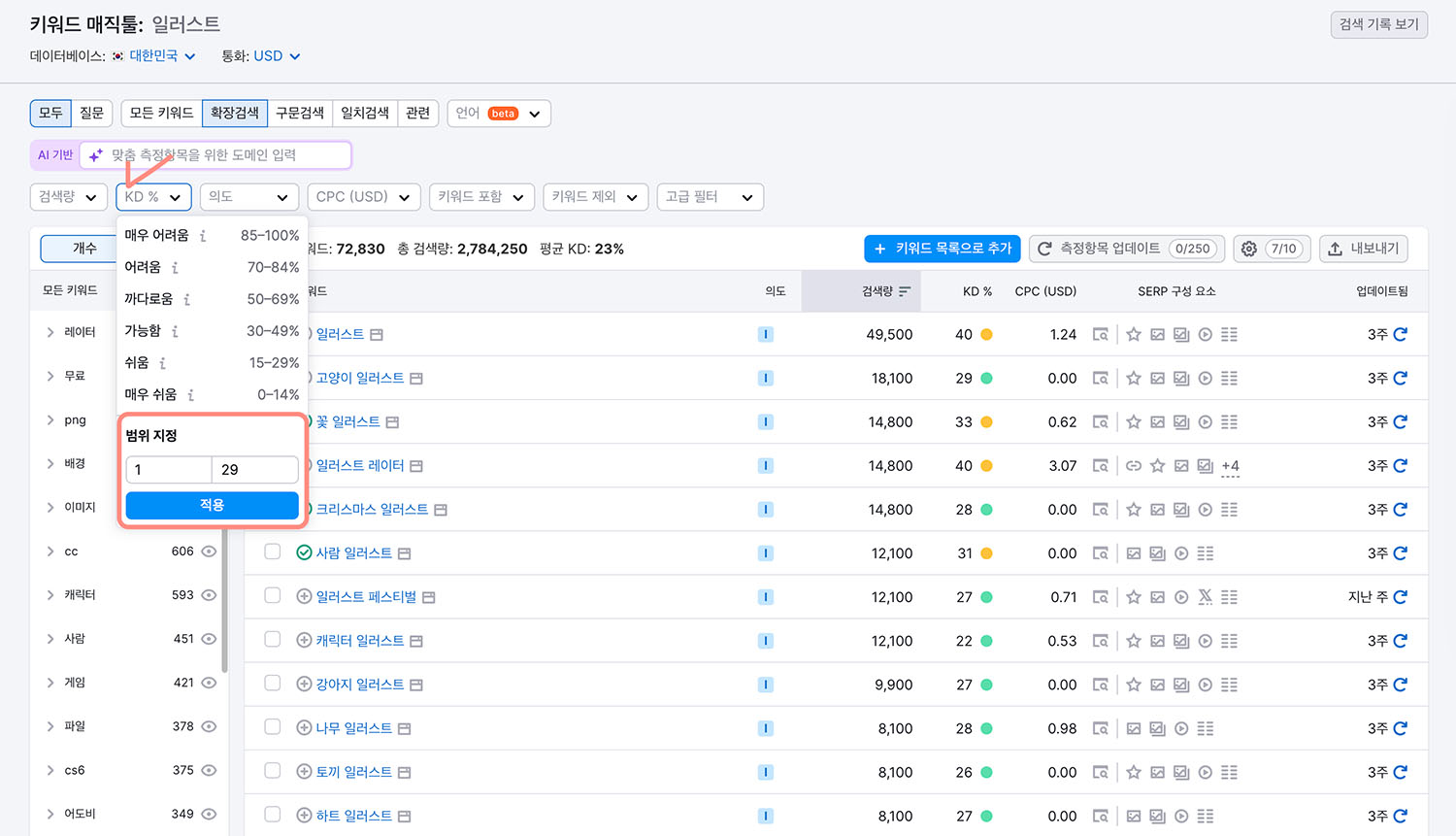Viewport: 1456px width, 836px height.
Task: Click the 대한민국 flag icon
Action: tap(117, 56)
